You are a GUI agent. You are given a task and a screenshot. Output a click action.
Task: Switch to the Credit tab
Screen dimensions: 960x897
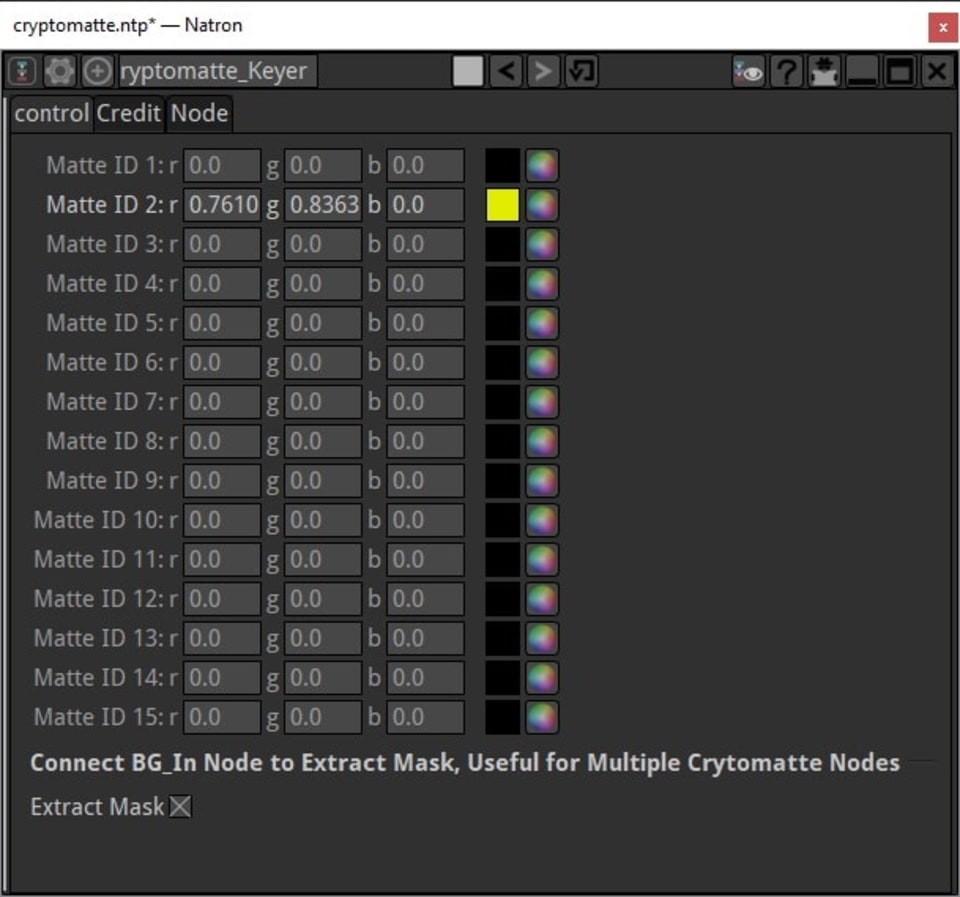click(x=128, y=113)
